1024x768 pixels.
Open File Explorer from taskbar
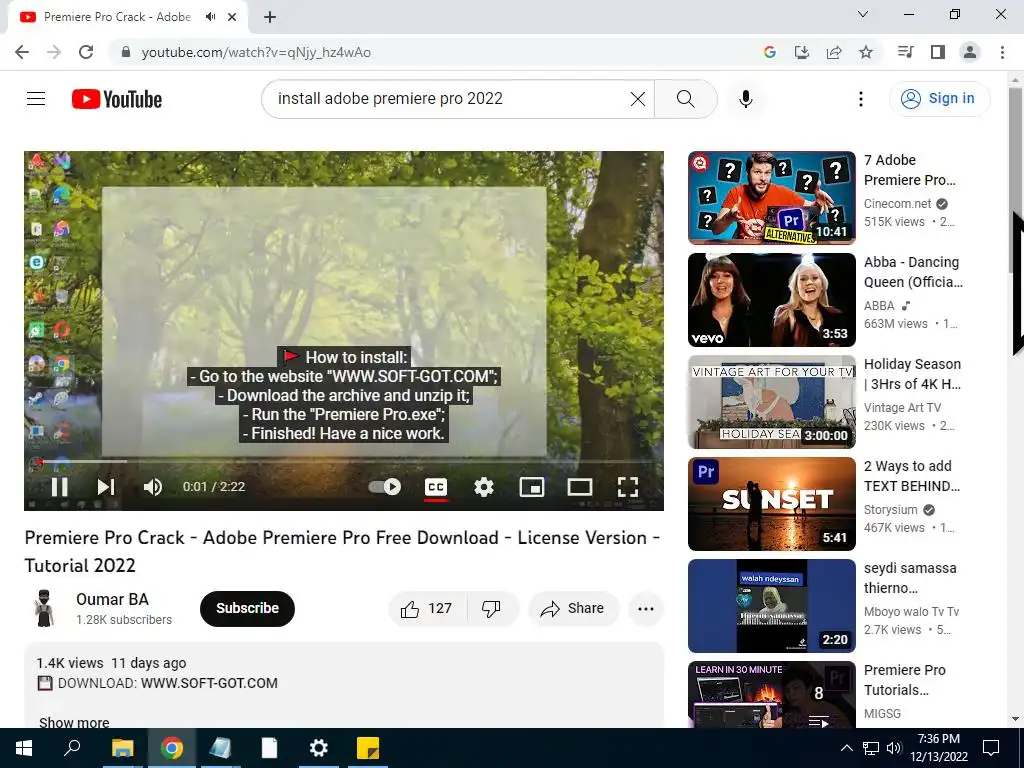[122, 748]
